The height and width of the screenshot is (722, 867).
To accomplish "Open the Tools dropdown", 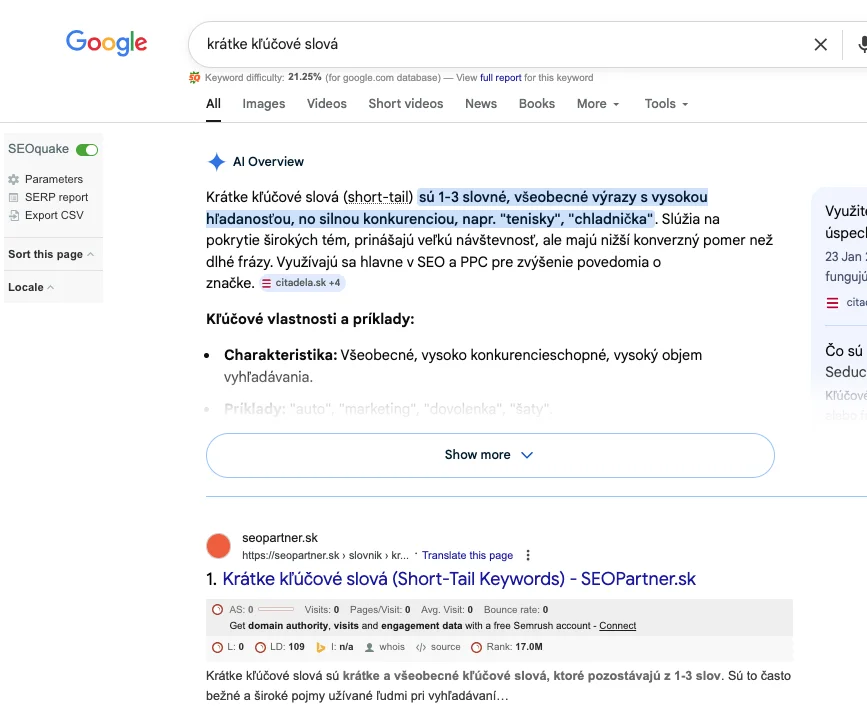I will point(666,104).
